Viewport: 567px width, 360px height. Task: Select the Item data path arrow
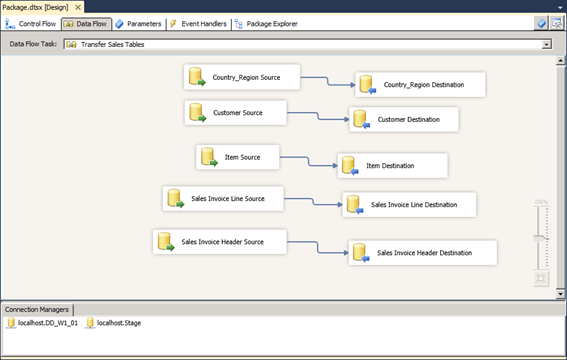(x=308, y=162)
